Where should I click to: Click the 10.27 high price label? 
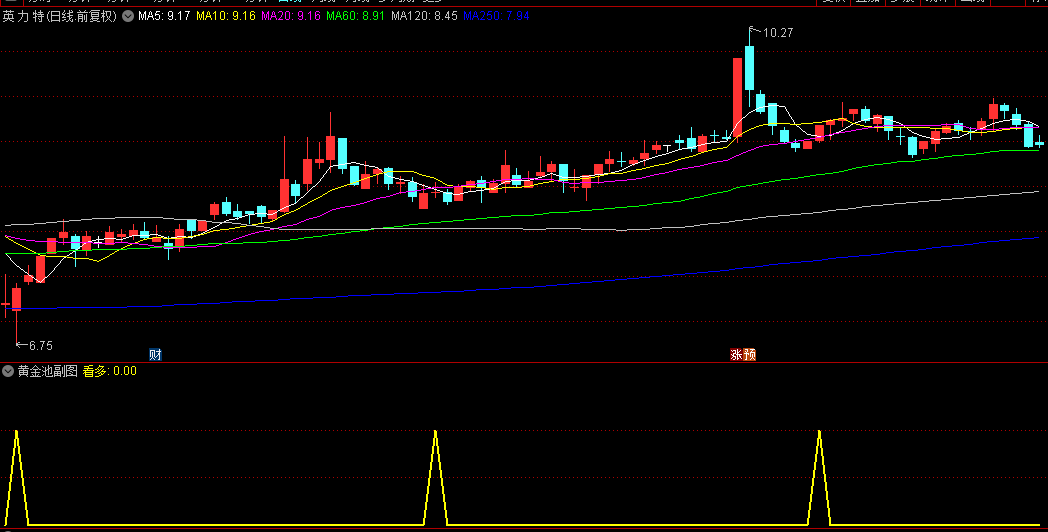pos(777,32)
